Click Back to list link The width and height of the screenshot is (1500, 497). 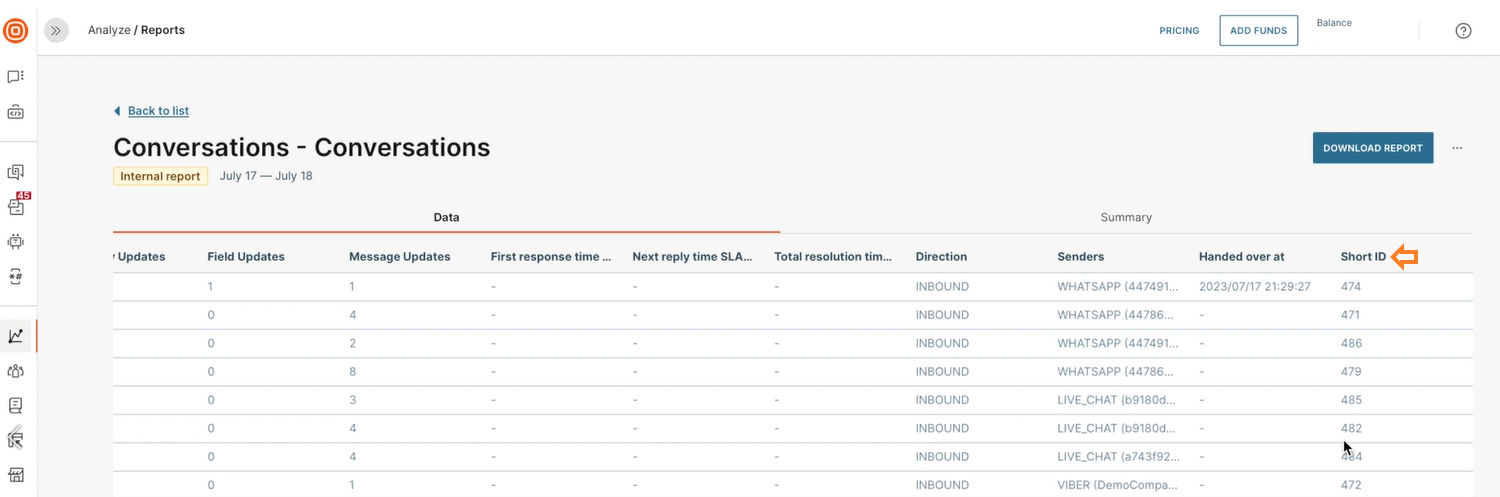pos(158,111)
